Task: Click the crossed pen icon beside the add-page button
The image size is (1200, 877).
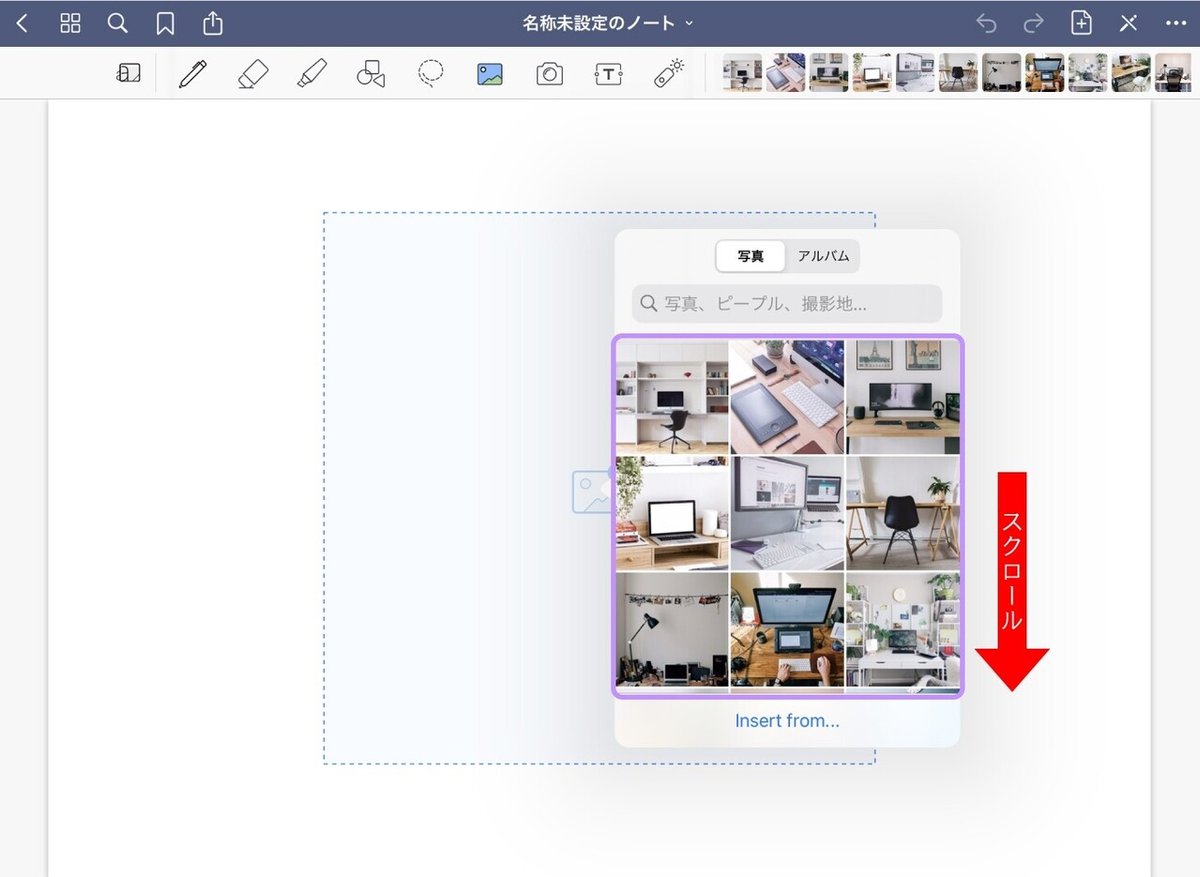Action: [x=1128, y=23]
